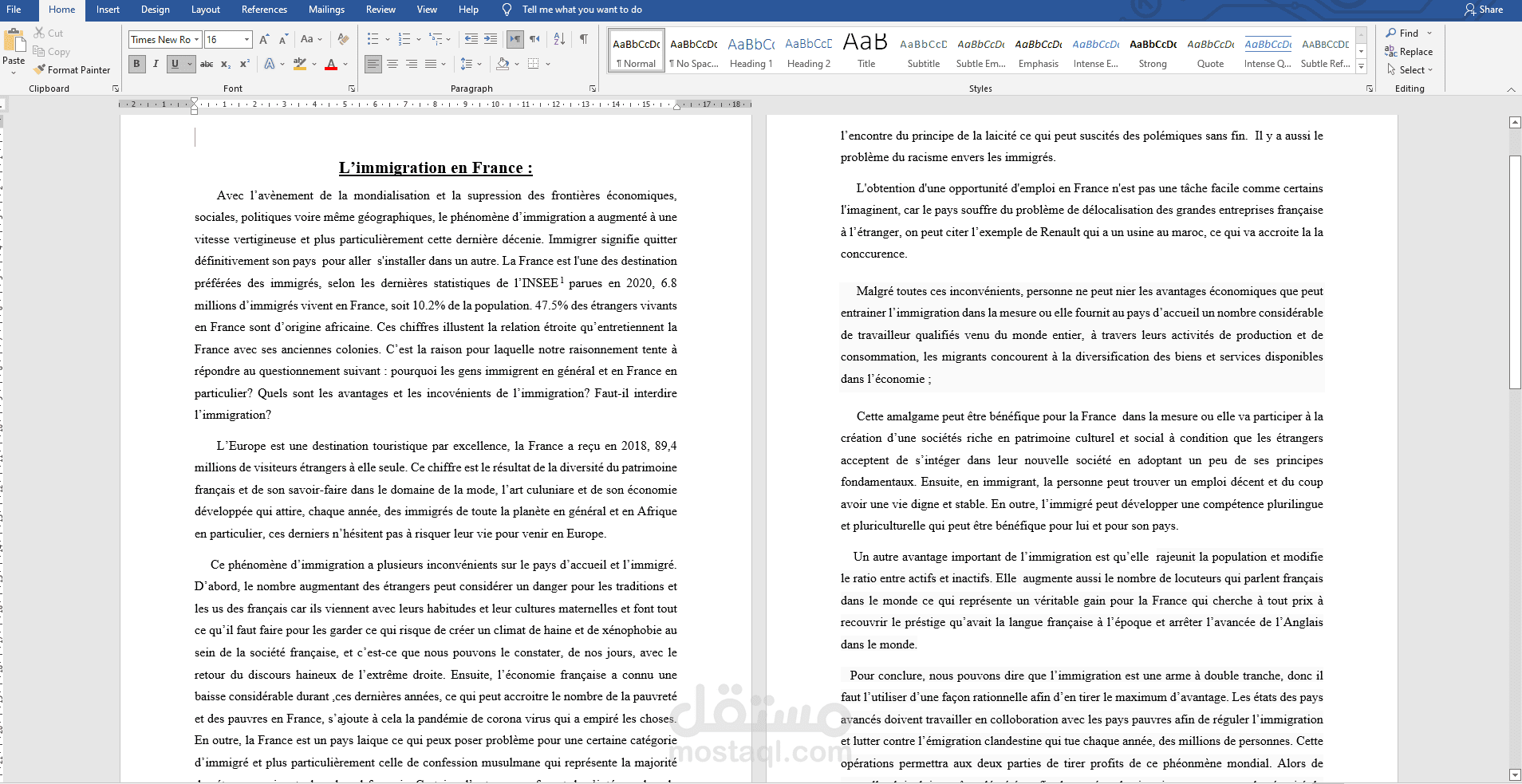The width and height of the screenshot is (1522, 784).
Task: Align paragraph text to the right
Action: click(412, 64)
